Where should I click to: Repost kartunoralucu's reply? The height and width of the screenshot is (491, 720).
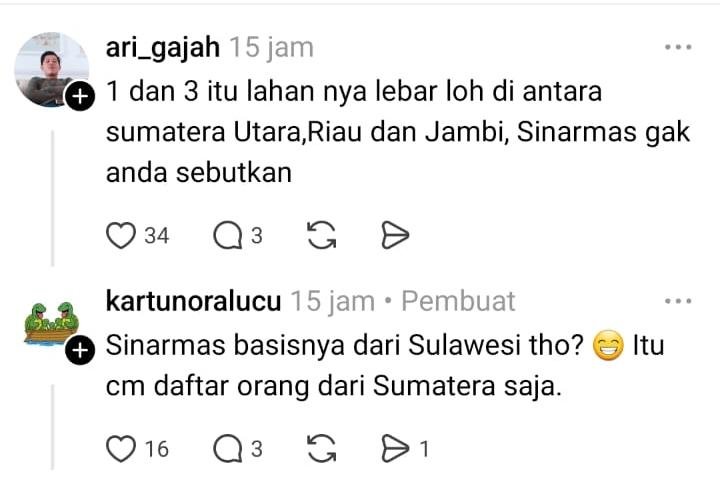pyautogui.click(x=321, y=449)
